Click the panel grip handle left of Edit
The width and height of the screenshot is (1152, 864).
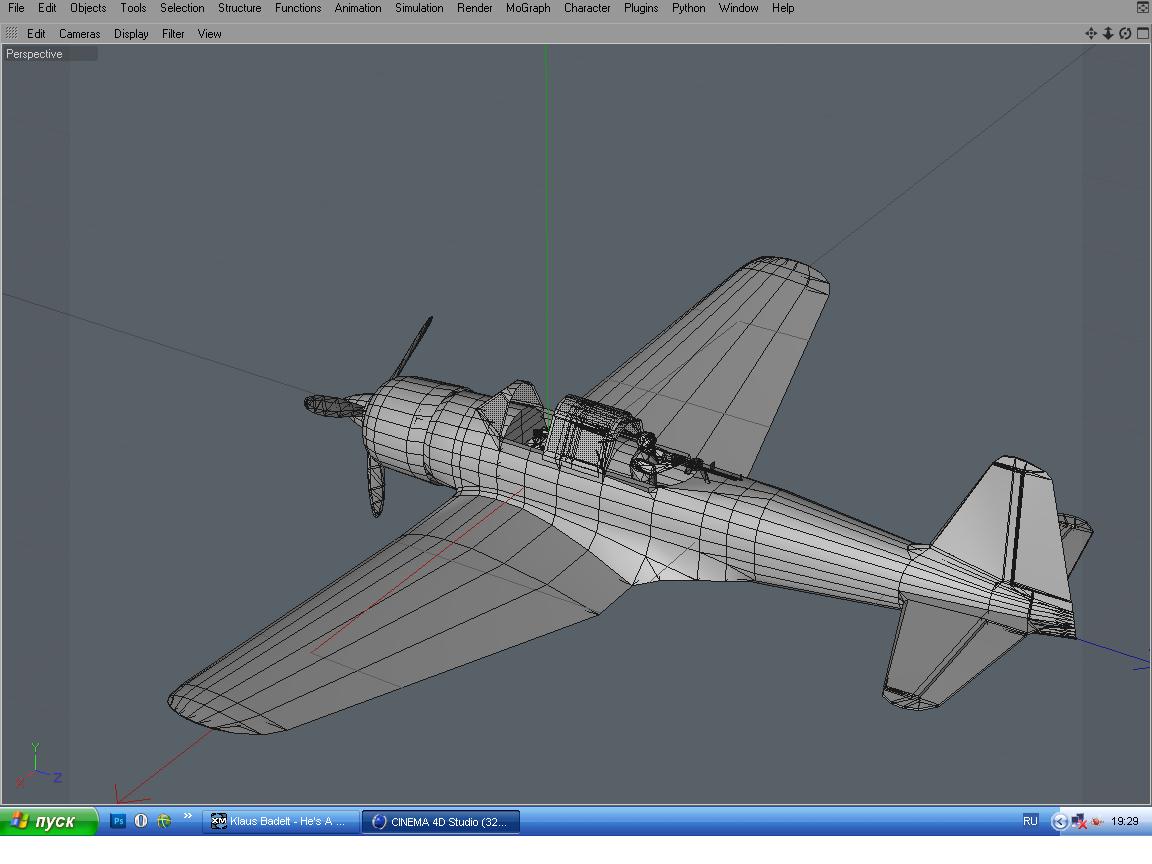click(11, 33)
